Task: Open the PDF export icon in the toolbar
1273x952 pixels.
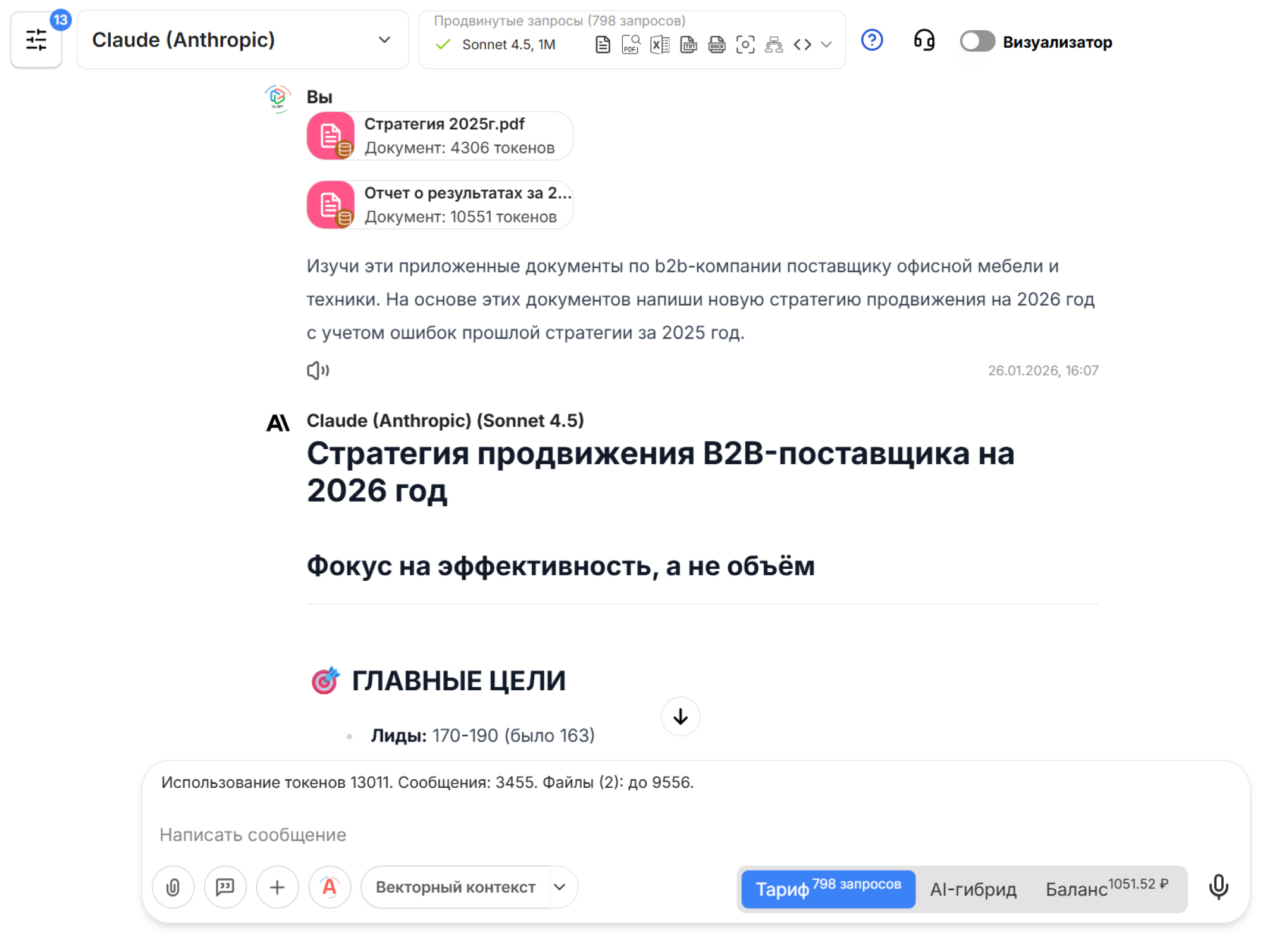Action: point(630,43)
